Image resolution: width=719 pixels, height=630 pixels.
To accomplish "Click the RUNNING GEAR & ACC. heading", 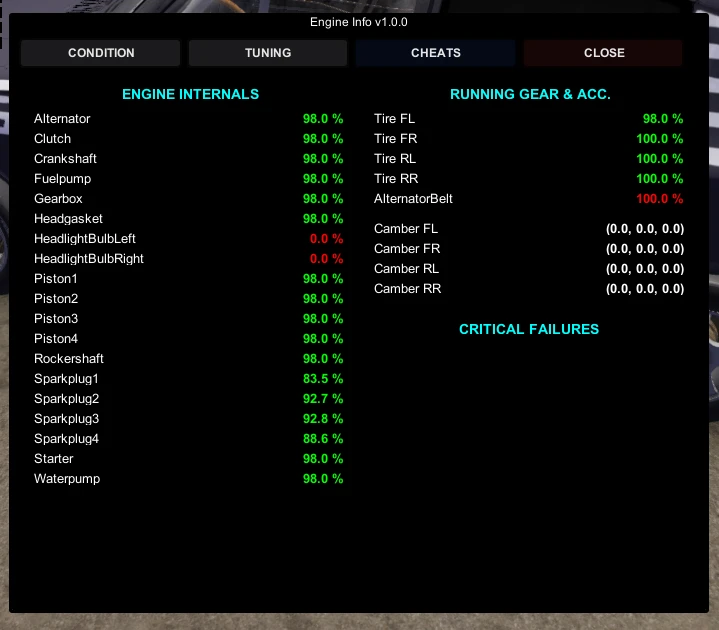I will point(530,94).
